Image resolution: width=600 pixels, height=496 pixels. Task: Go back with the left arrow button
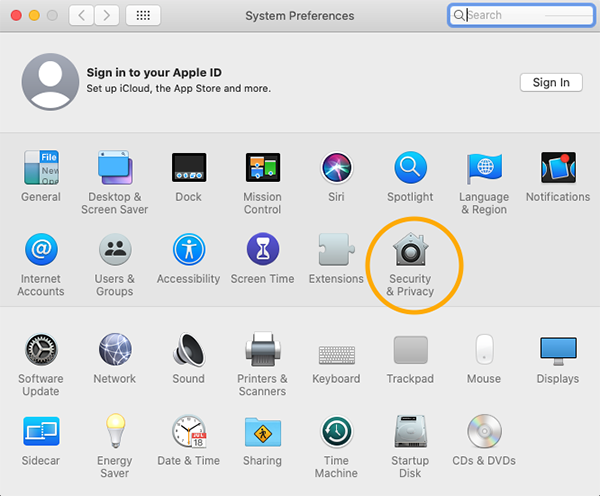(81, 15)
